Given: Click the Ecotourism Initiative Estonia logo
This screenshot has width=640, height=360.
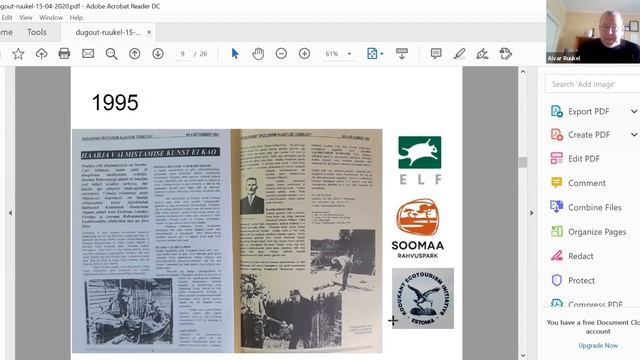Looking at the screenshot, I should click(423, 298).
